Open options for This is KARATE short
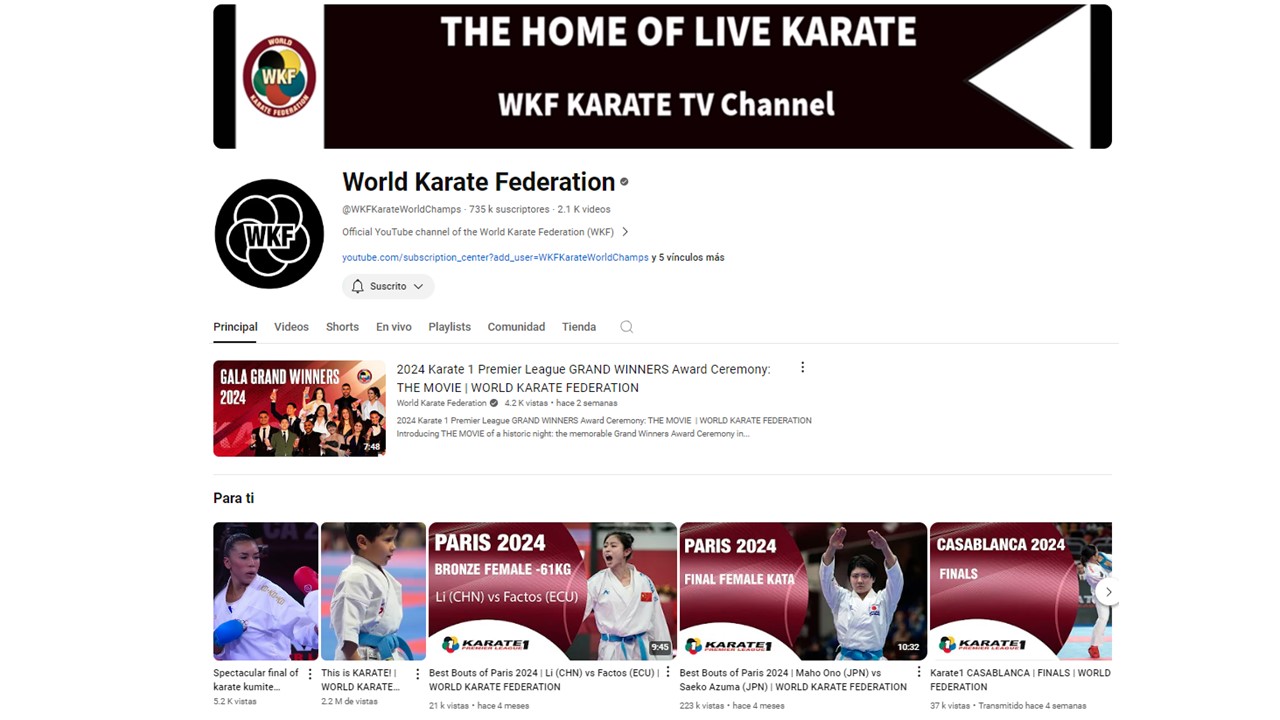Screen dimensions: 1280x720 418,674
